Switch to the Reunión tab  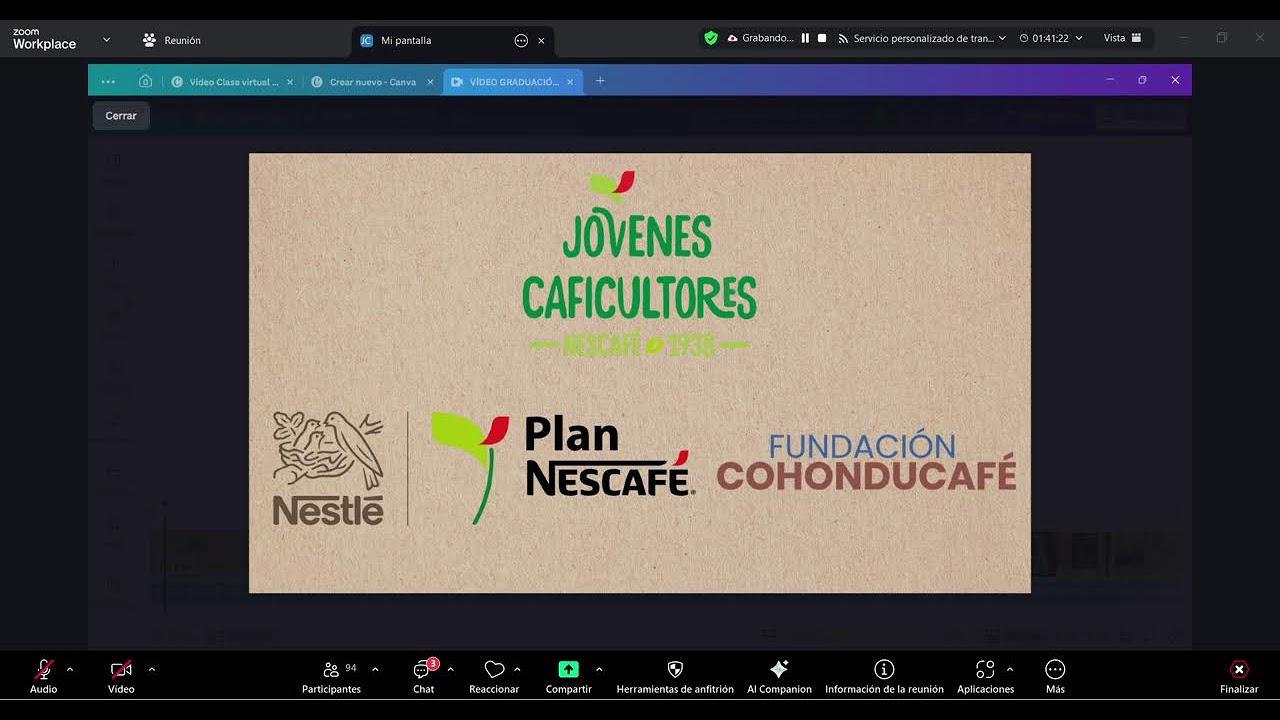pyautogui.click(x=172, y=40)
